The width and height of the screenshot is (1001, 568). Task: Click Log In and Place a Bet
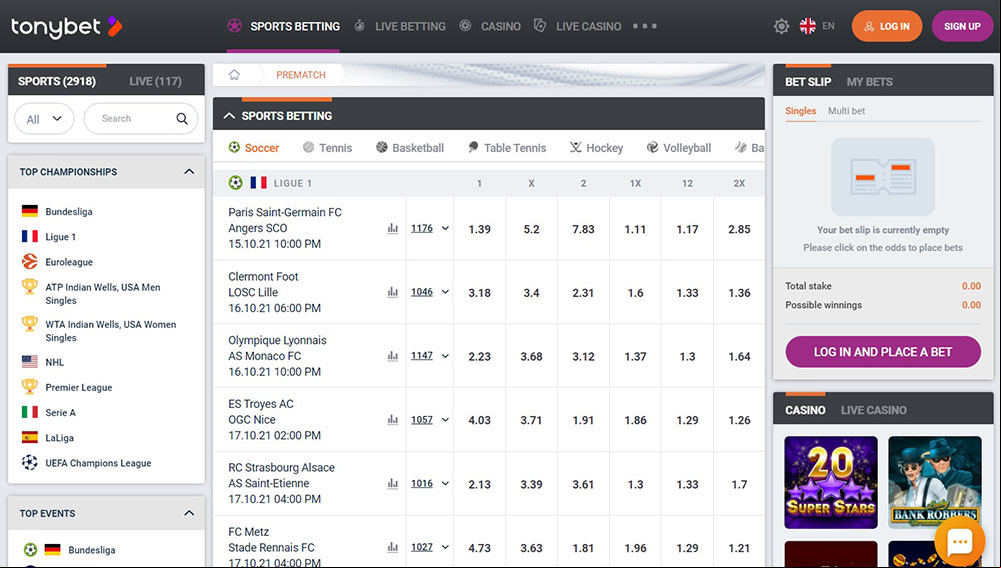pos(883,352)
